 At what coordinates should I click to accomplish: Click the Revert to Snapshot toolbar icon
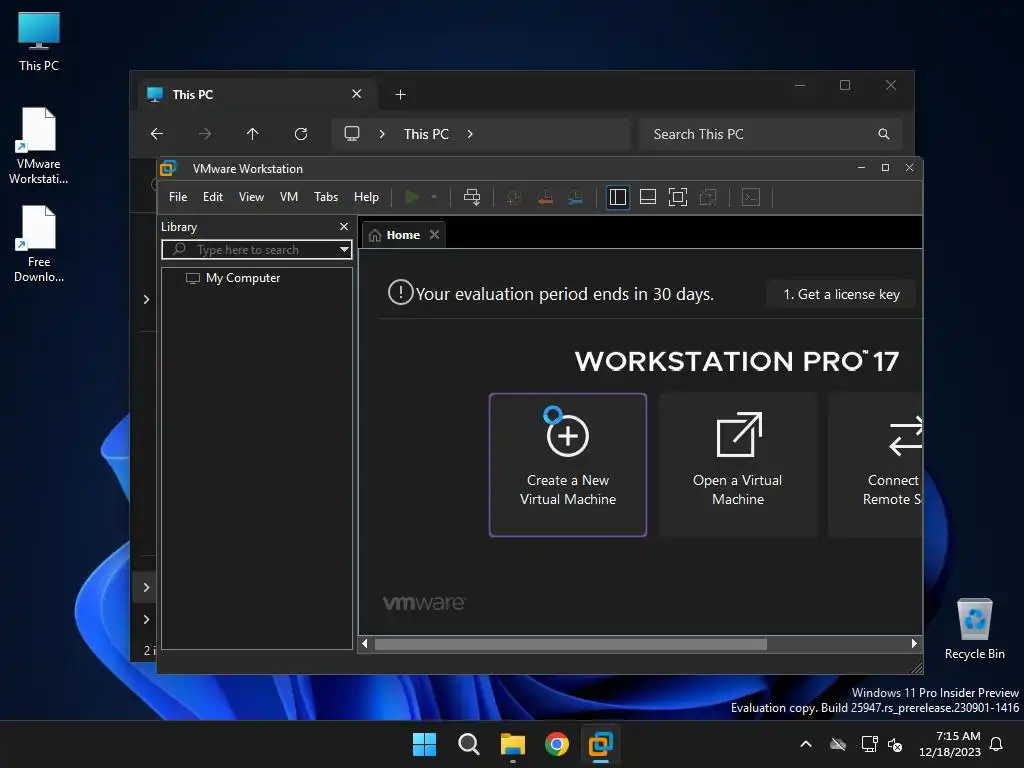pos(545,197)
